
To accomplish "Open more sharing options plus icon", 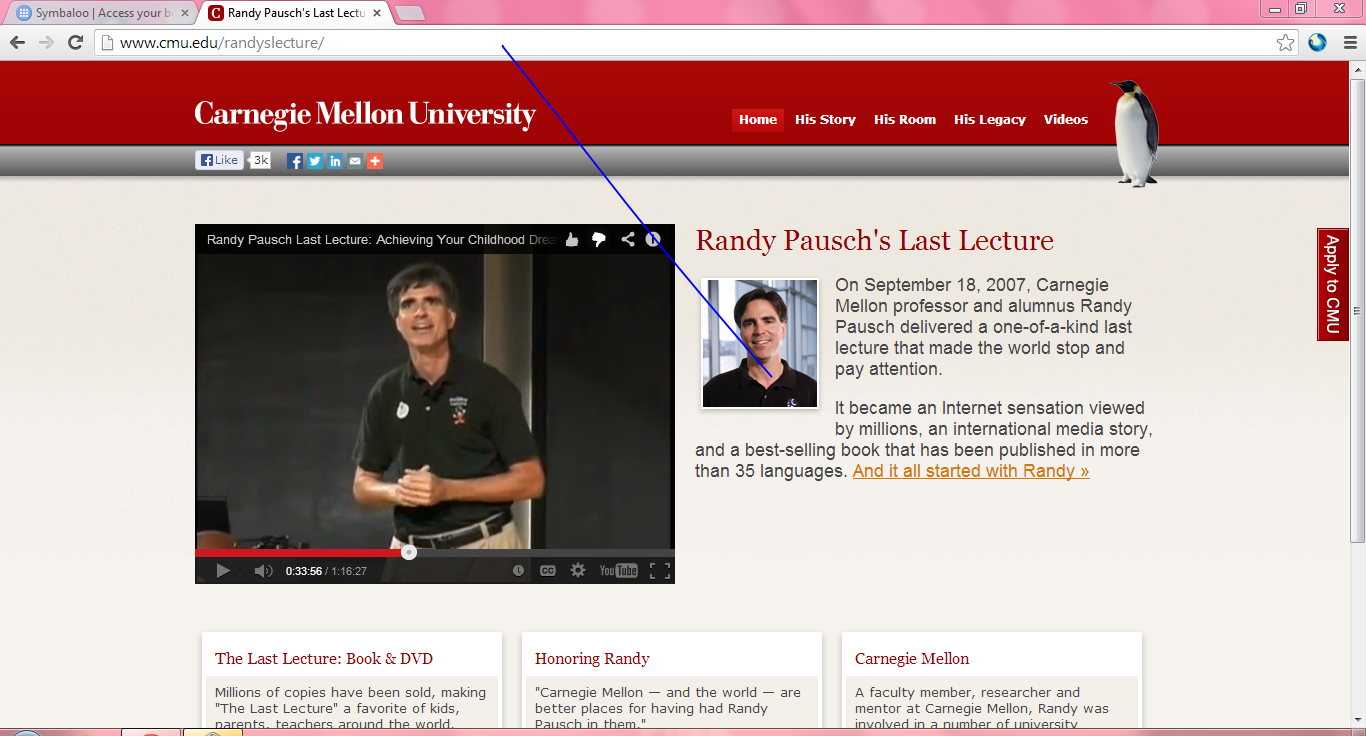I will pyautogui.click(x=375, y=161).
